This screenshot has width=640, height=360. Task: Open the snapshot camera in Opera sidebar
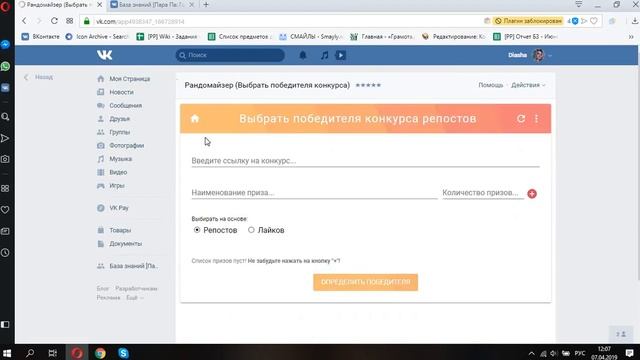click(5, 159)
